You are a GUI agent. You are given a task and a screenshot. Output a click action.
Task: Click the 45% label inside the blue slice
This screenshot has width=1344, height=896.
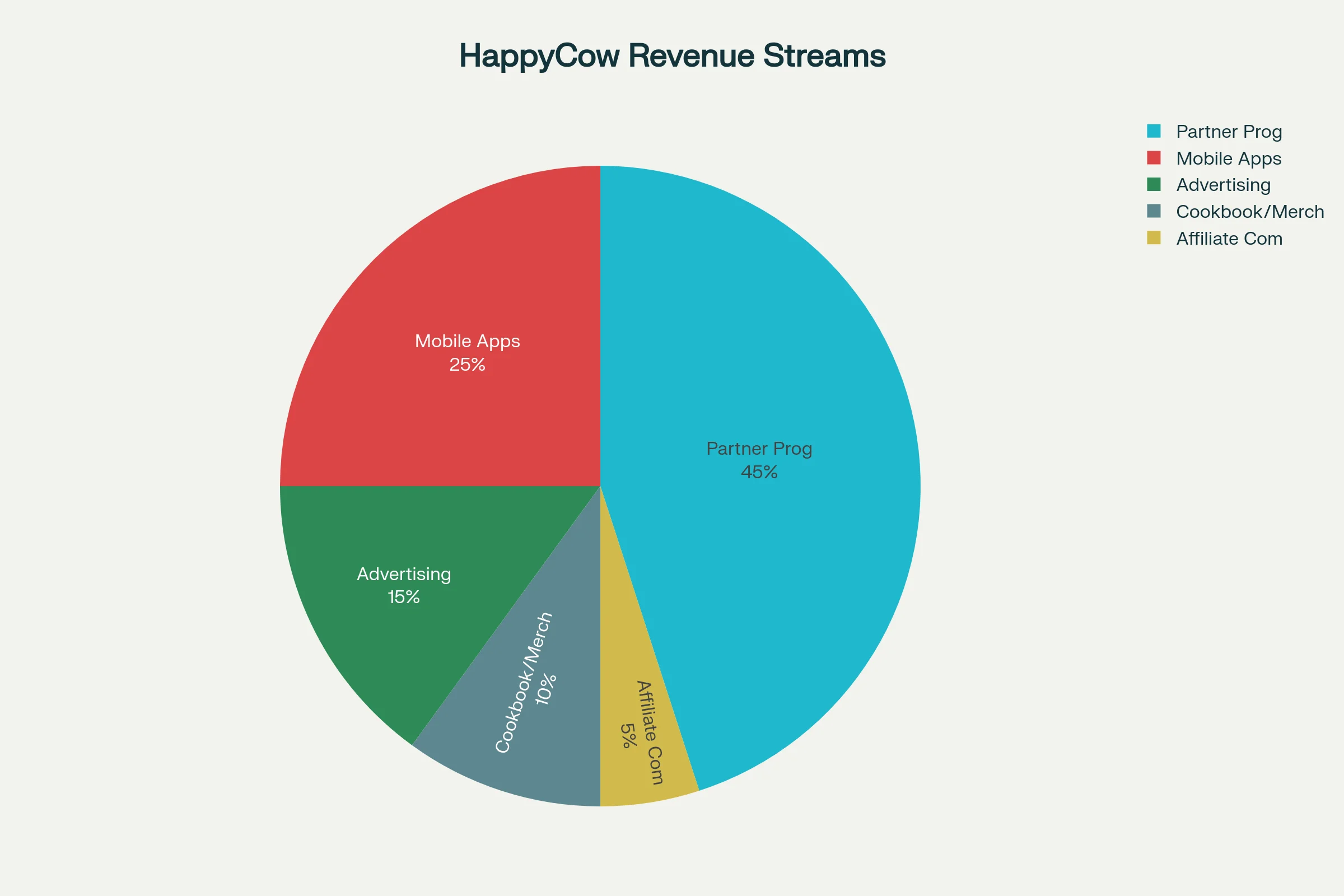759,473
